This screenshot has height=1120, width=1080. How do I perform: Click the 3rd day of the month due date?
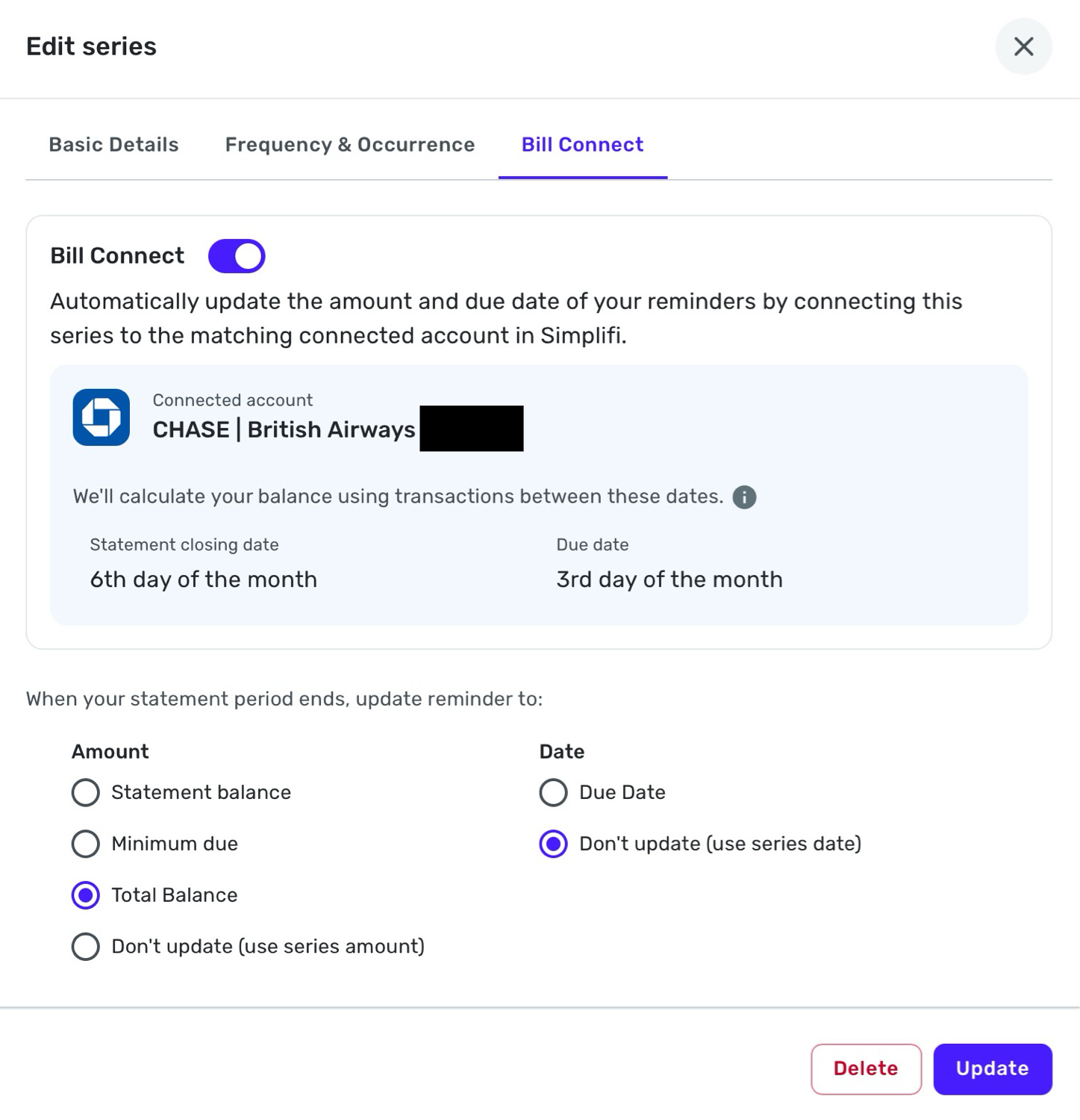click(x=669, y=579)
